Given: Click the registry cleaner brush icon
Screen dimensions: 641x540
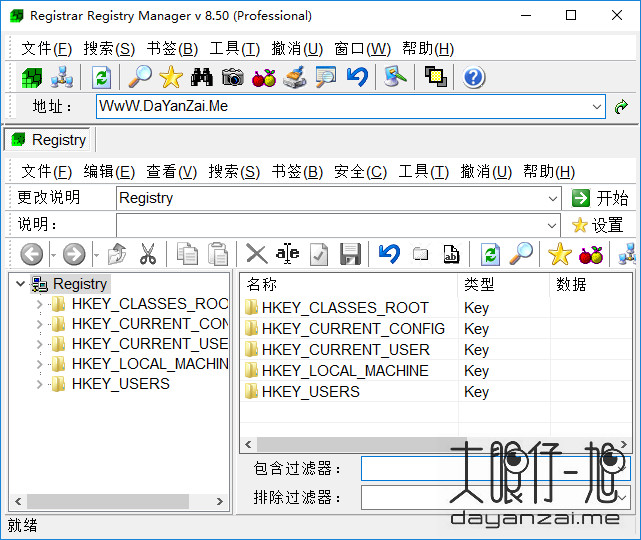Looking at the screenshot, I should click(295, 77).
